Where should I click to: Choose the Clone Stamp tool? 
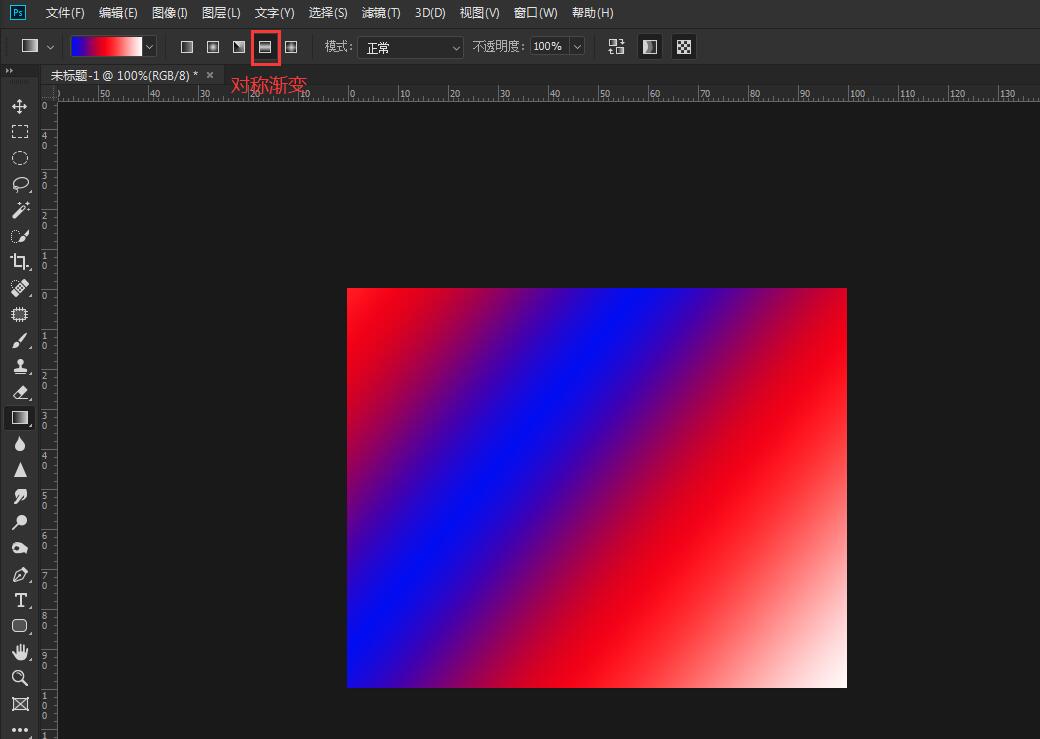(19, 366)
